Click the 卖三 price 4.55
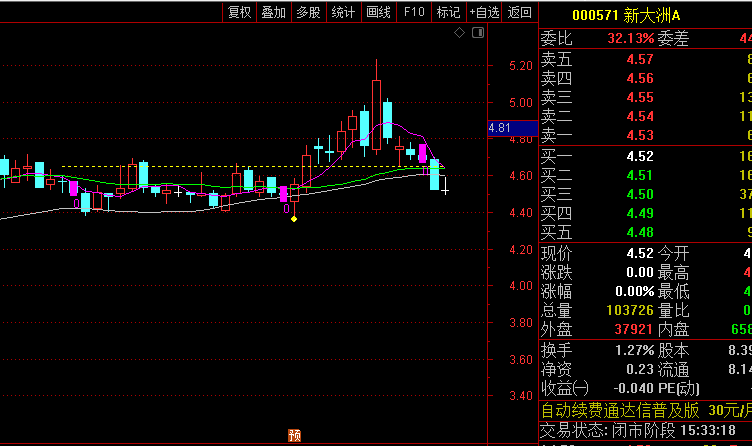This screenshot has width=752, height=446. pos(640,97)
